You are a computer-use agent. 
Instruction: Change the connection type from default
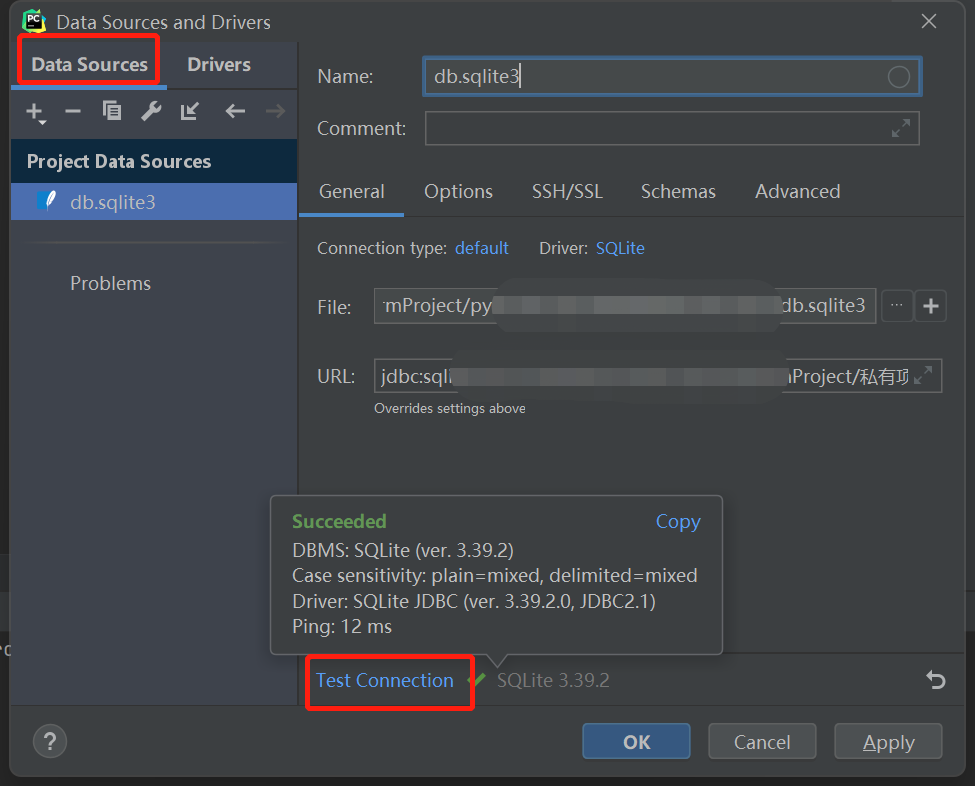point(481,247)
